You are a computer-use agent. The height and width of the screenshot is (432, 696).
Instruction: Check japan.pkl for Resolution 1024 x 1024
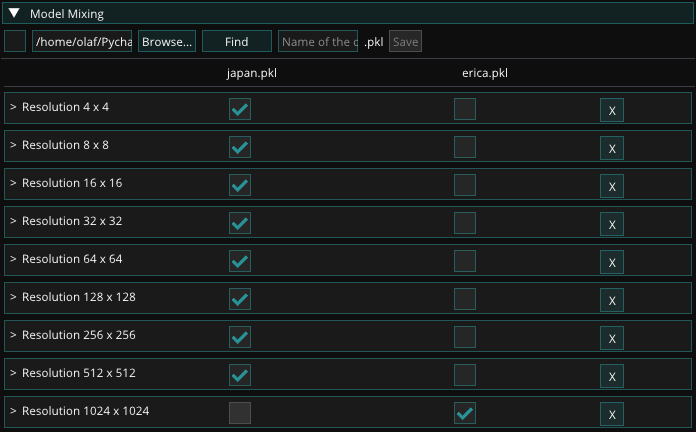tap(240, 412)
